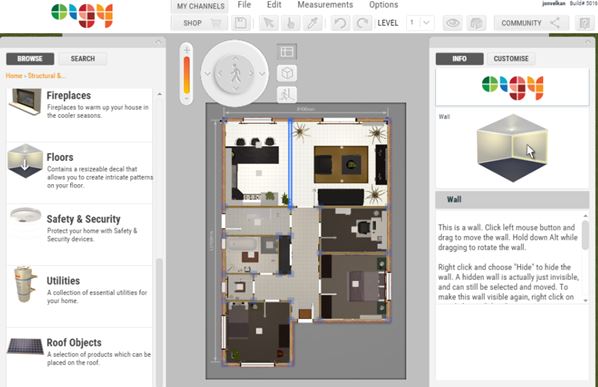Click the category list scroll up arrow
Screen dimensions: 598x387
click(x=159, y=94)
